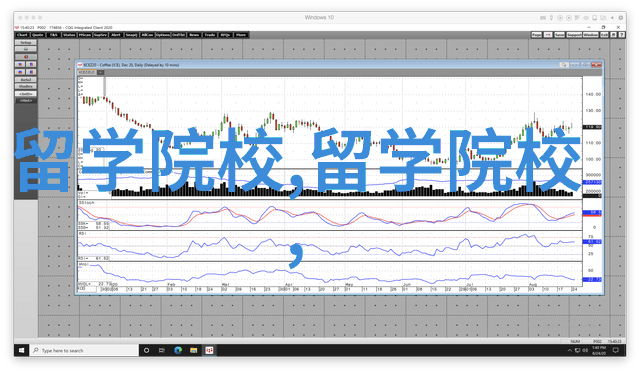Open the Chart toolbar button
Image resolution: width=640 pixels, height=373 pixels.
(x=22, y=35)
